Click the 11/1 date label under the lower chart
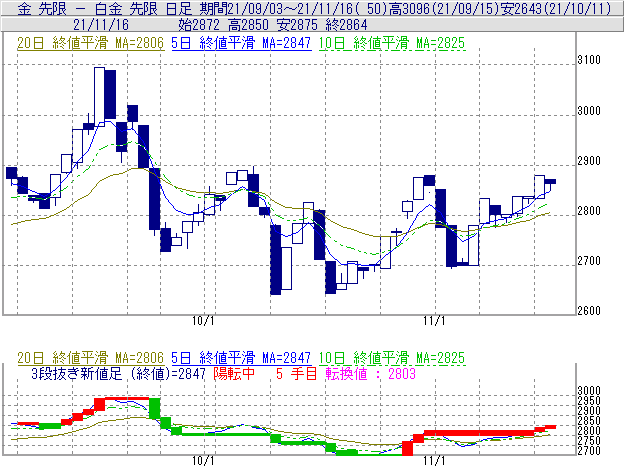 click(x=434, y=461)
